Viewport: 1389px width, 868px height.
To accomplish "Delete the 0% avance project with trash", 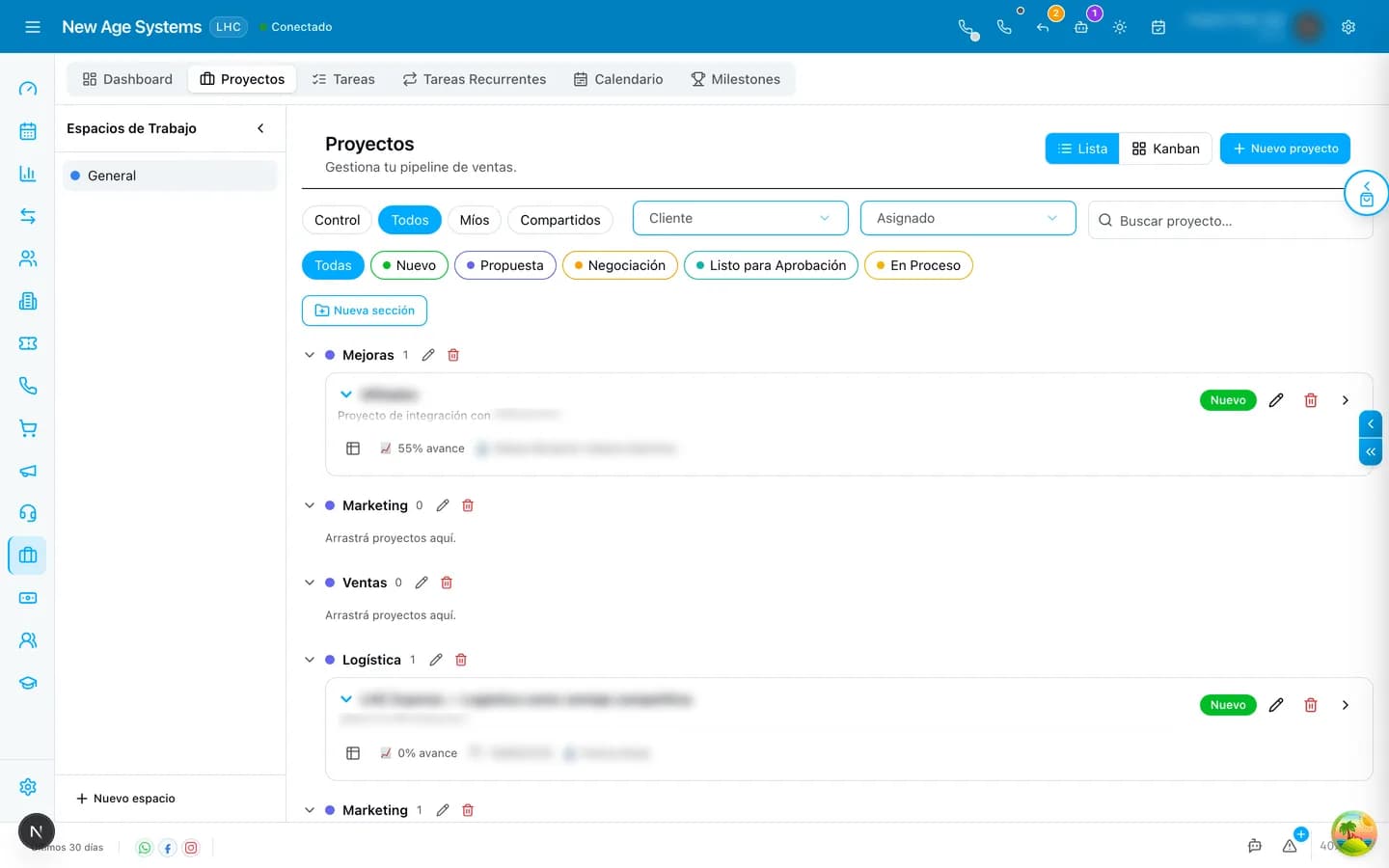I will tap(1311, 705).
